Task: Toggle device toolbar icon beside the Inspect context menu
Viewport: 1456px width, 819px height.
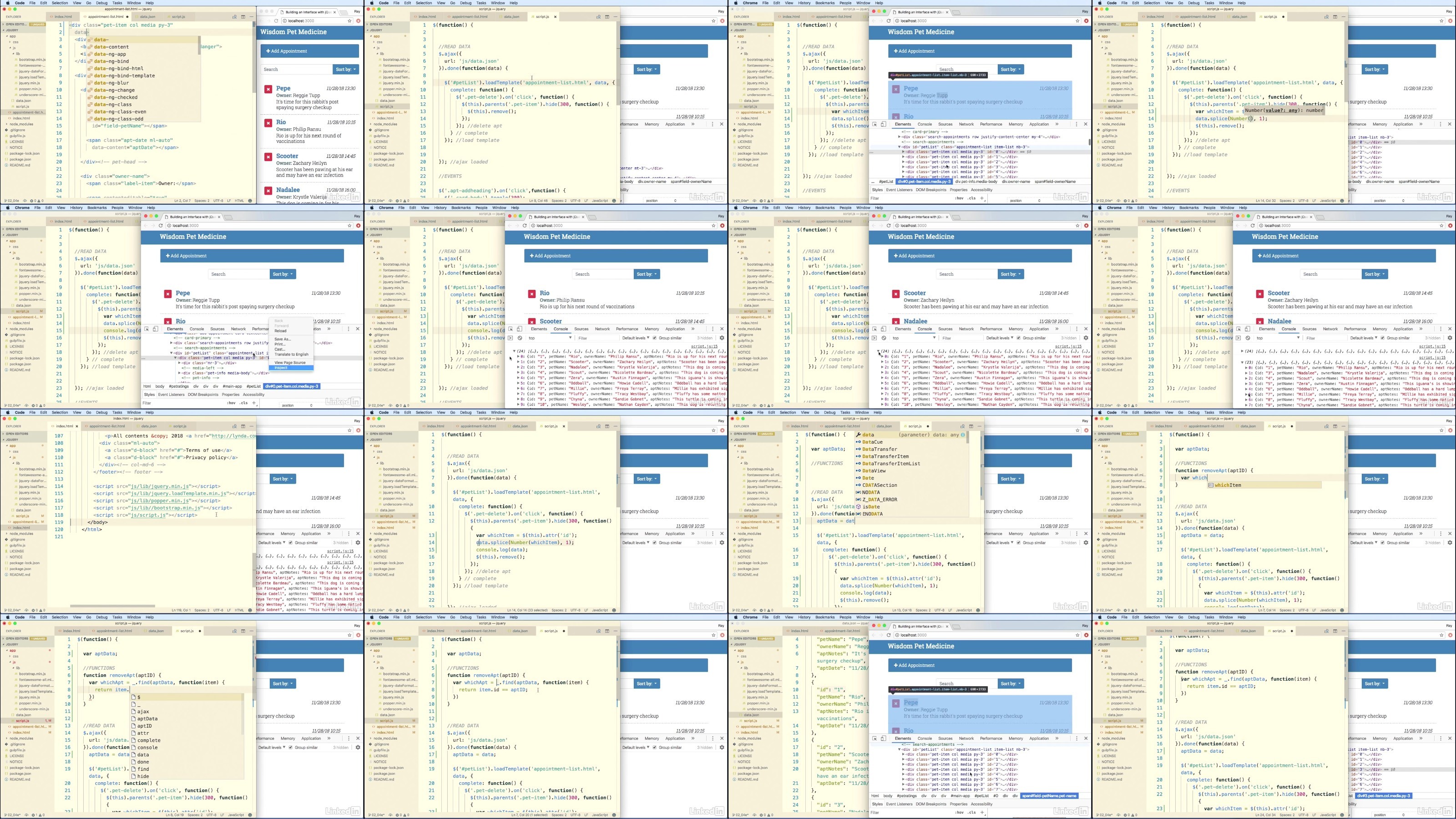Action: [x=156, y=329]
